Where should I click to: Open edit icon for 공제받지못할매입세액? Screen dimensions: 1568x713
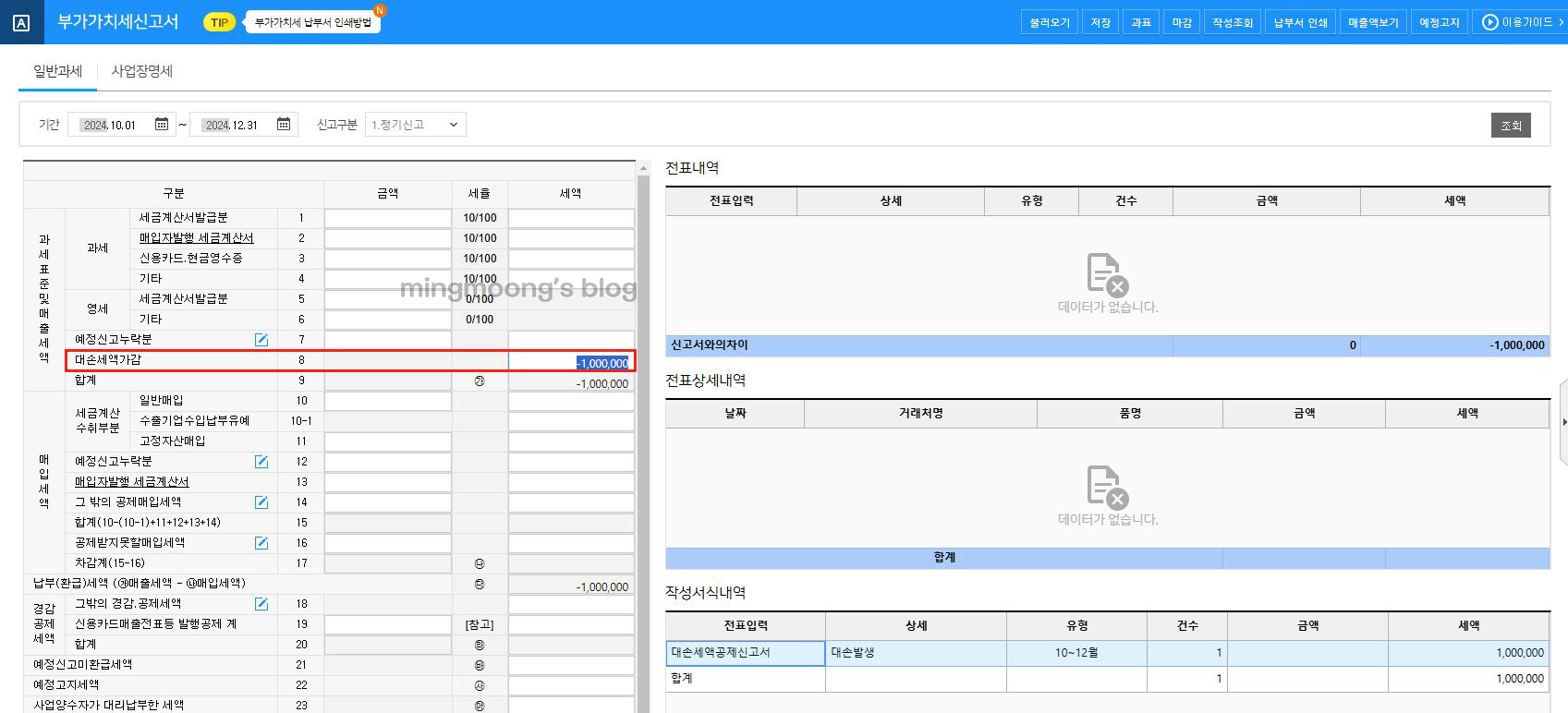point(261,543)
